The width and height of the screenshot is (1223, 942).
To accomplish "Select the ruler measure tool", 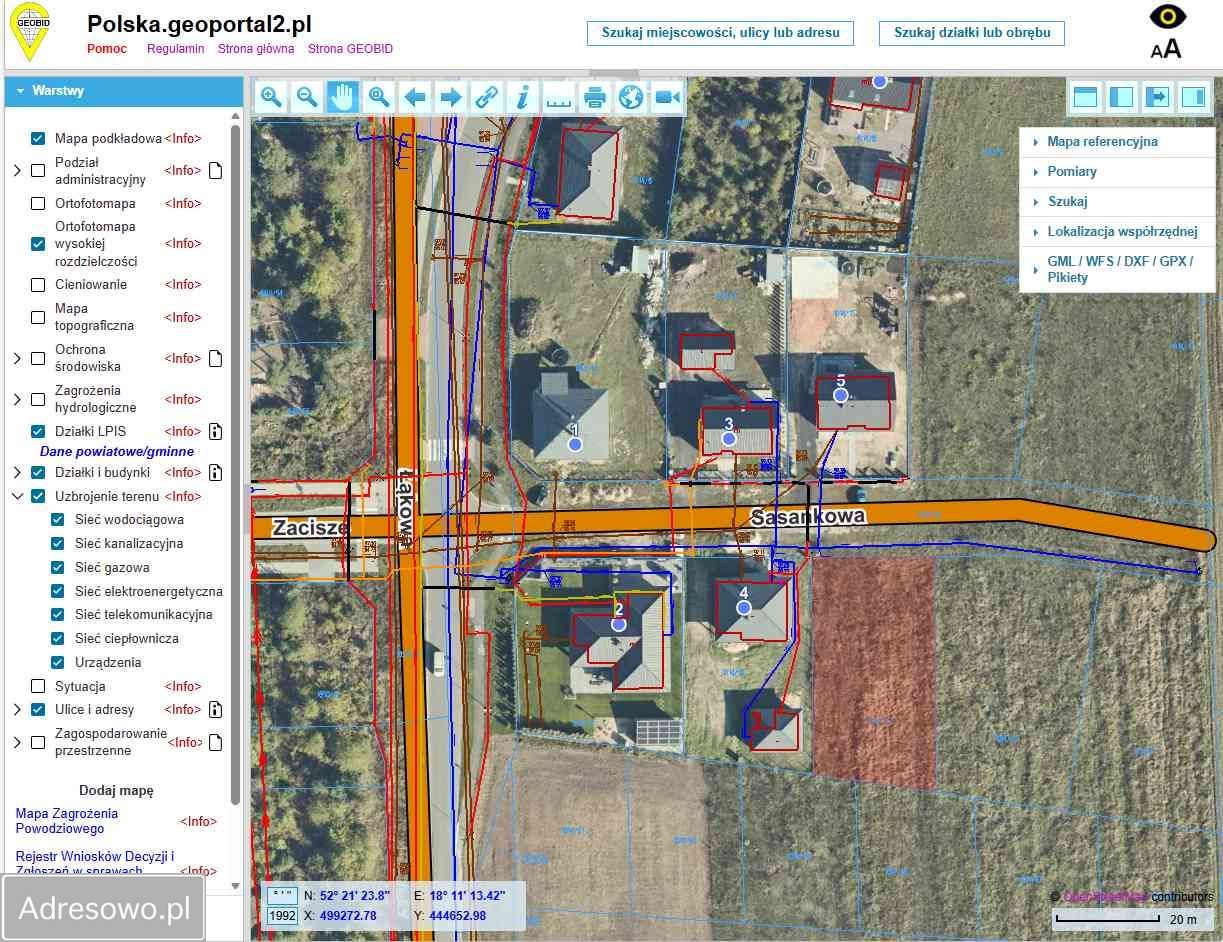I will pyautogui.click(x=559, y=97).
